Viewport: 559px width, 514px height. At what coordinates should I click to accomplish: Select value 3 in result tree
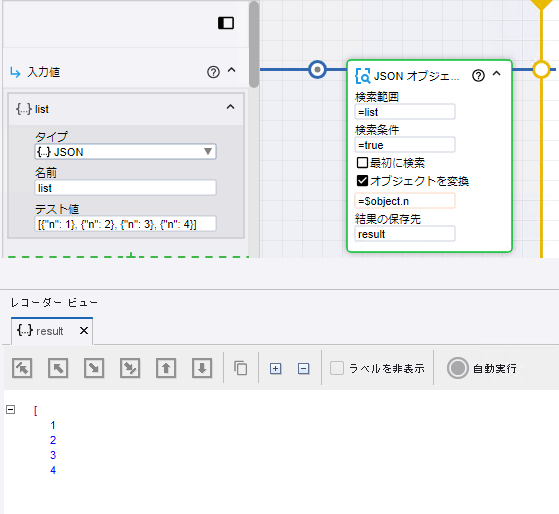click(53, 455)
